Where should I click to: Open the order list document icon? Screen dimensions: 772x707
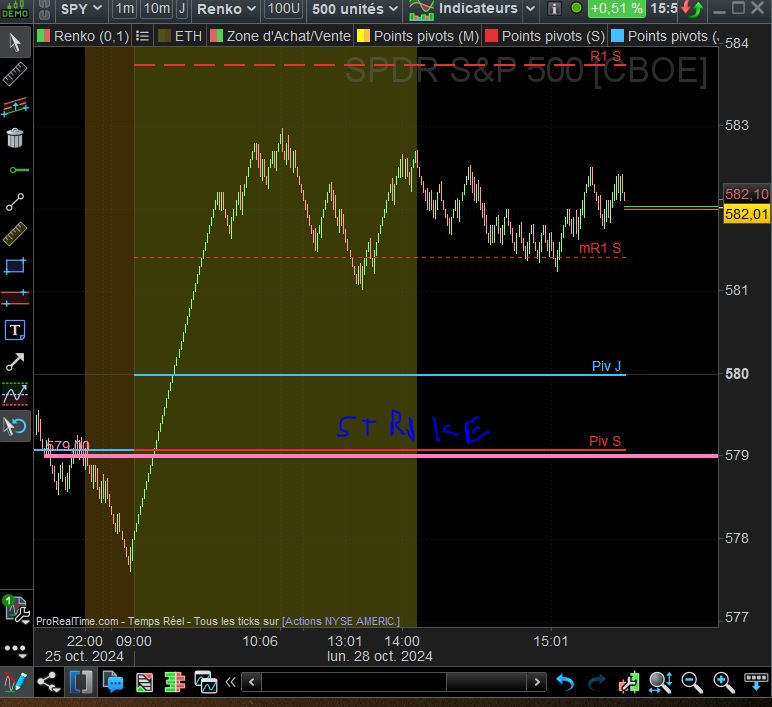(x=144, y=682)
